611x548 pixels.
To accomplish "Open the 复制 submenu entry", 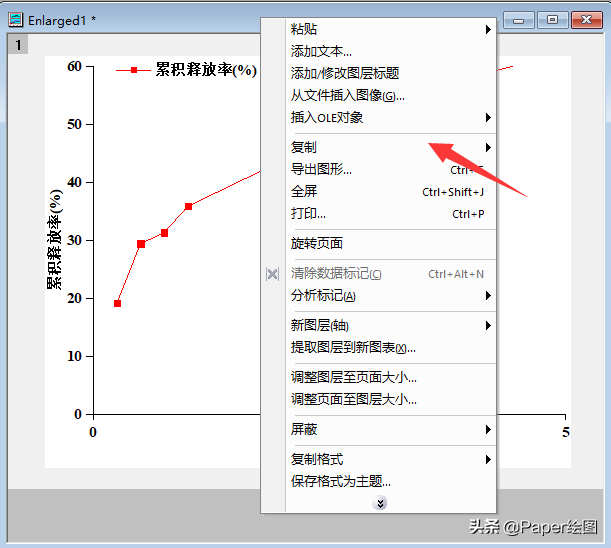I will 390,147.
